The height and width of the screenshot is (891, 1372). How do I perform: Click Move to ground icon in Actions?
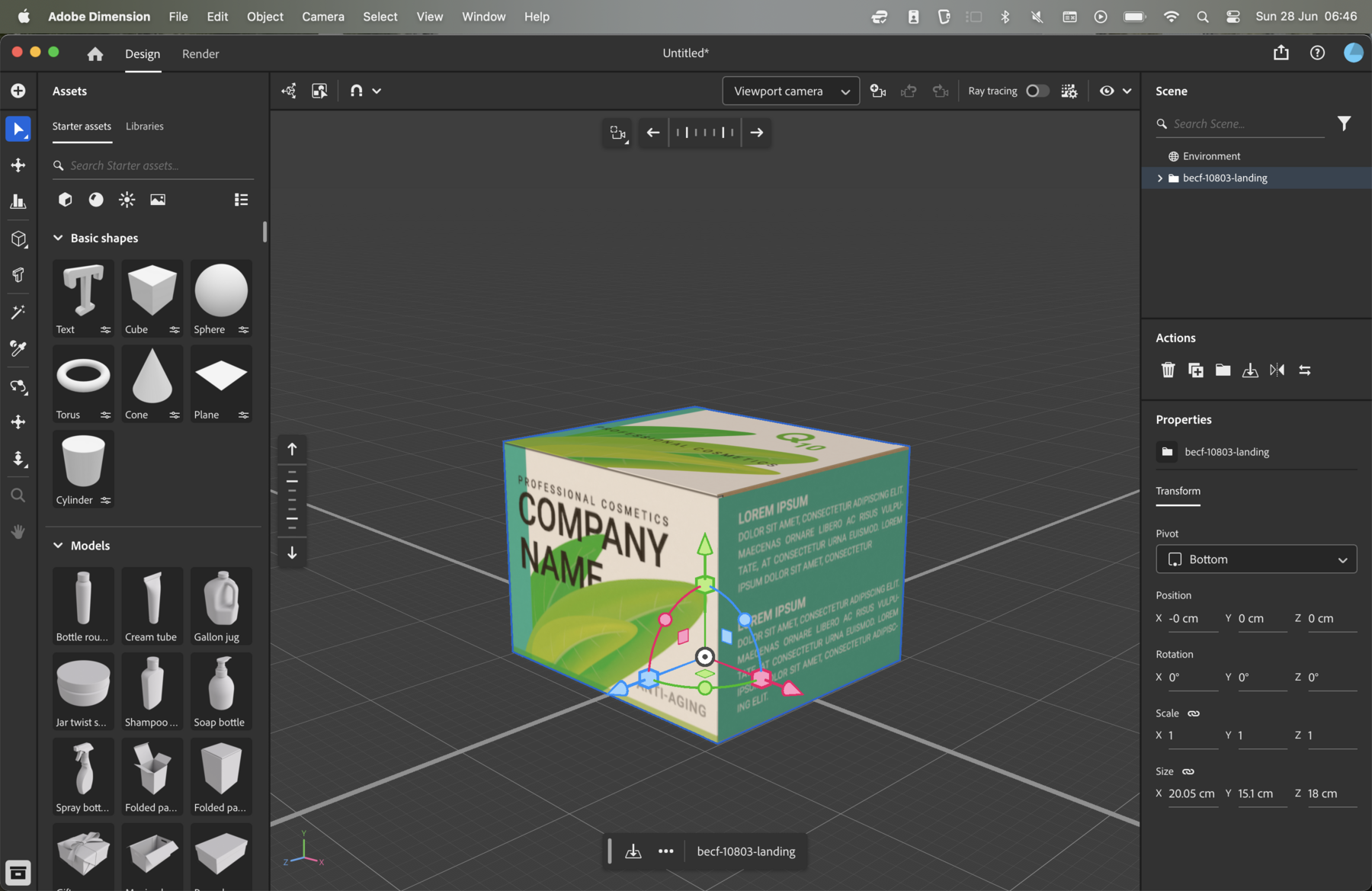1250,370
